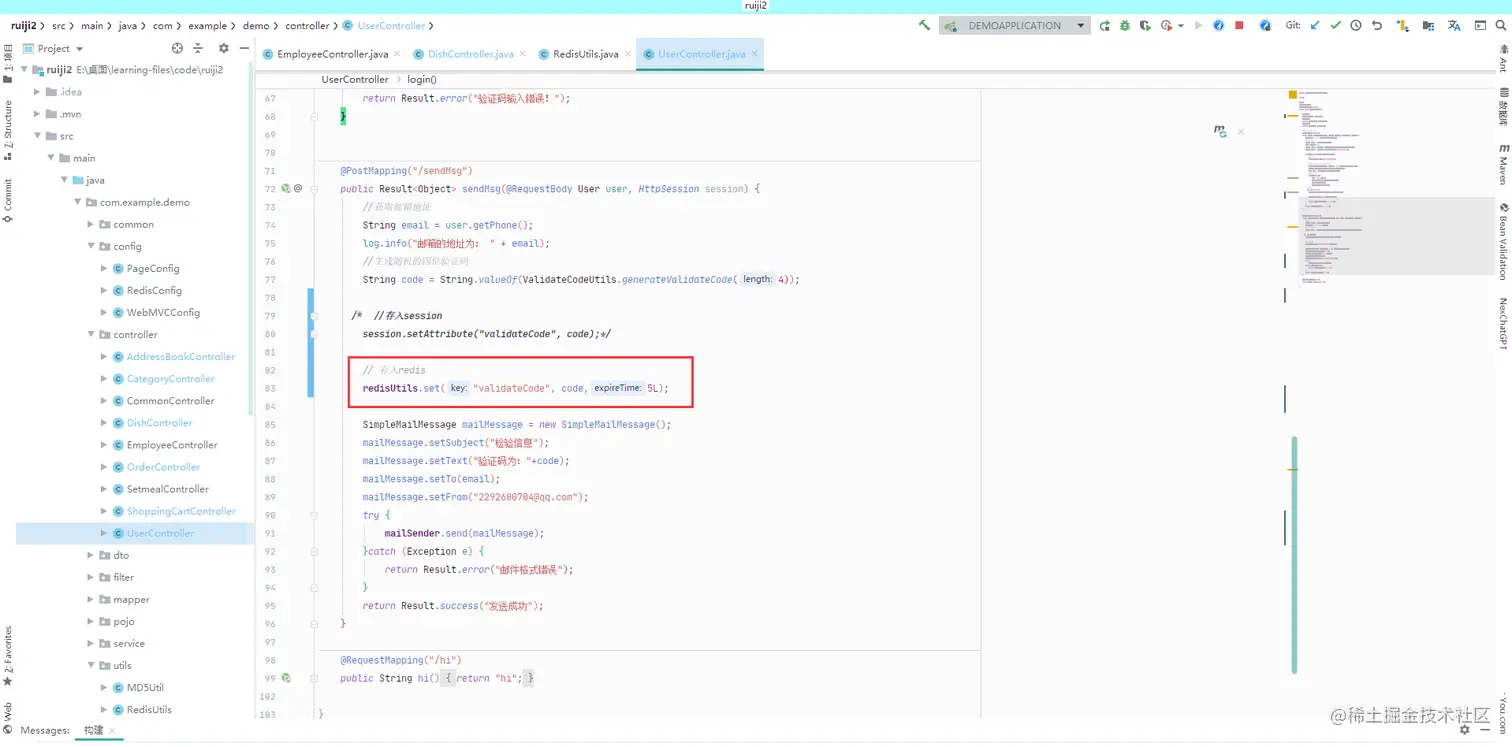The height and width of the screenshot is (747, 1512).
Task: Collapse the controller package
Action: tap(91, 335)
